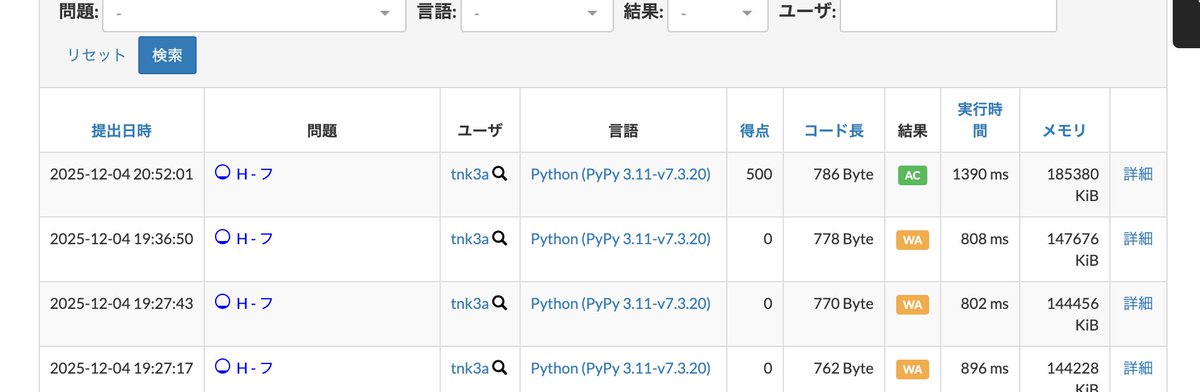Open user tnk3a in 20:52:01 row
The width and height of the screenshot is (1200, 392).
pyautogui.click(x=470, y=174)
